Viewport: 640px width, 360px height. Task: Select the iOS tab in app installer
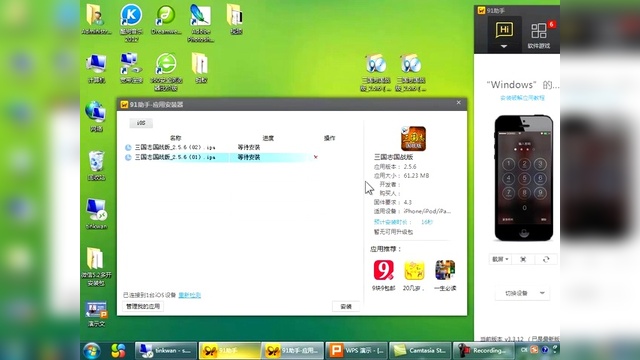pos(141,123)
